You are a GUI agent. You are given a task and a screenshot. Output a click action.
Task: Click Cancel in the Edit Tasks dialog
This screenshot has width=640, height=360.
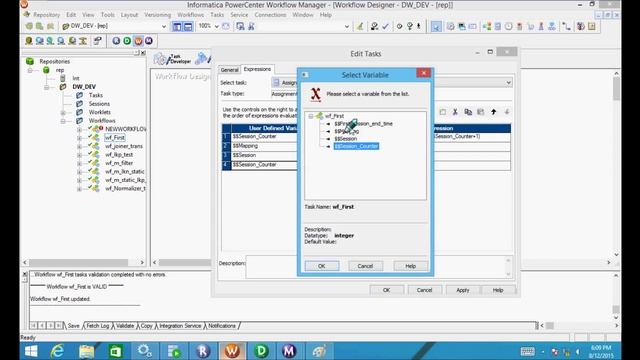424,290
